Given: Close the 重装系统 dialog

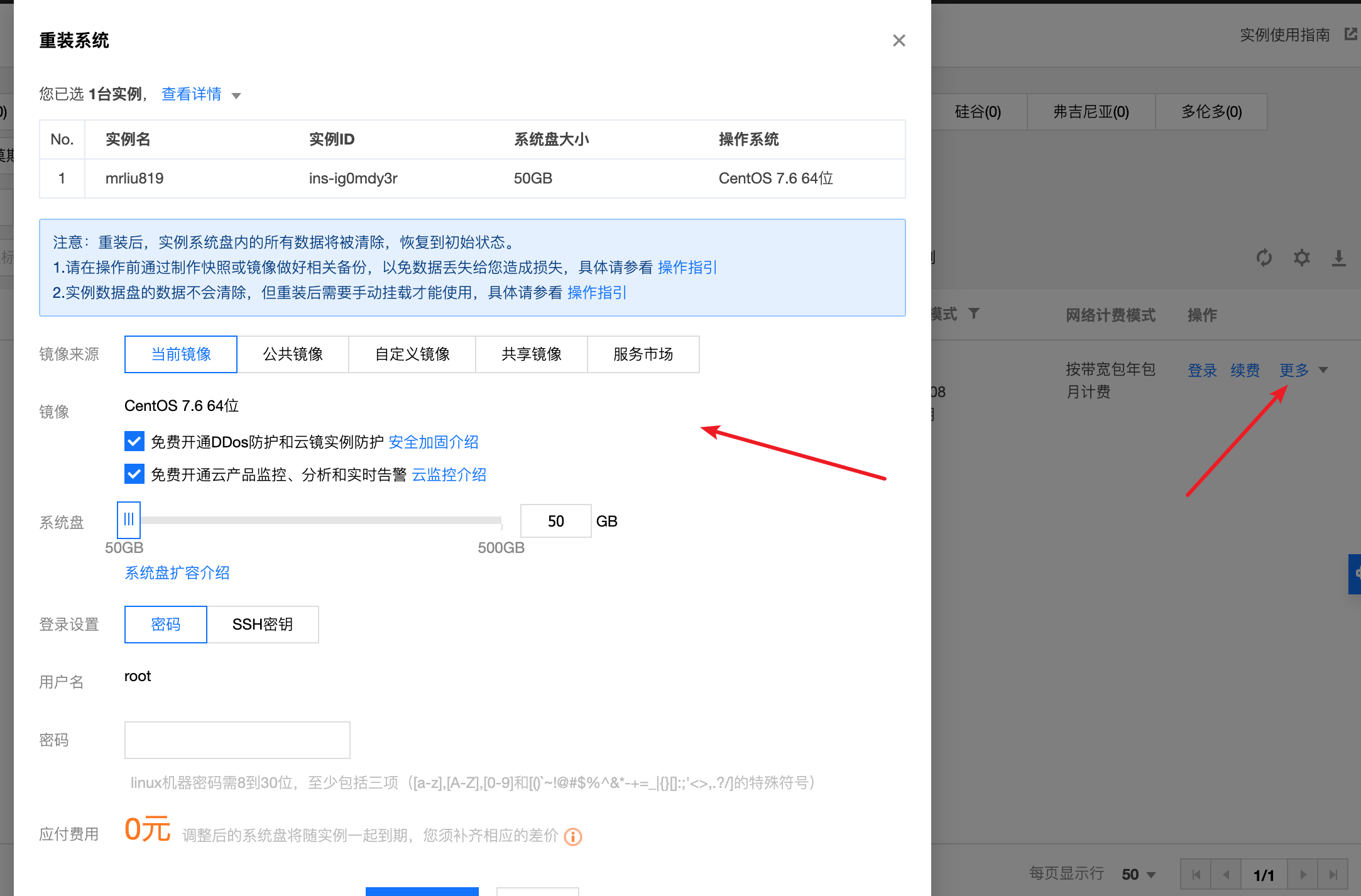Looking at the screenshot, I should (899, 40).
